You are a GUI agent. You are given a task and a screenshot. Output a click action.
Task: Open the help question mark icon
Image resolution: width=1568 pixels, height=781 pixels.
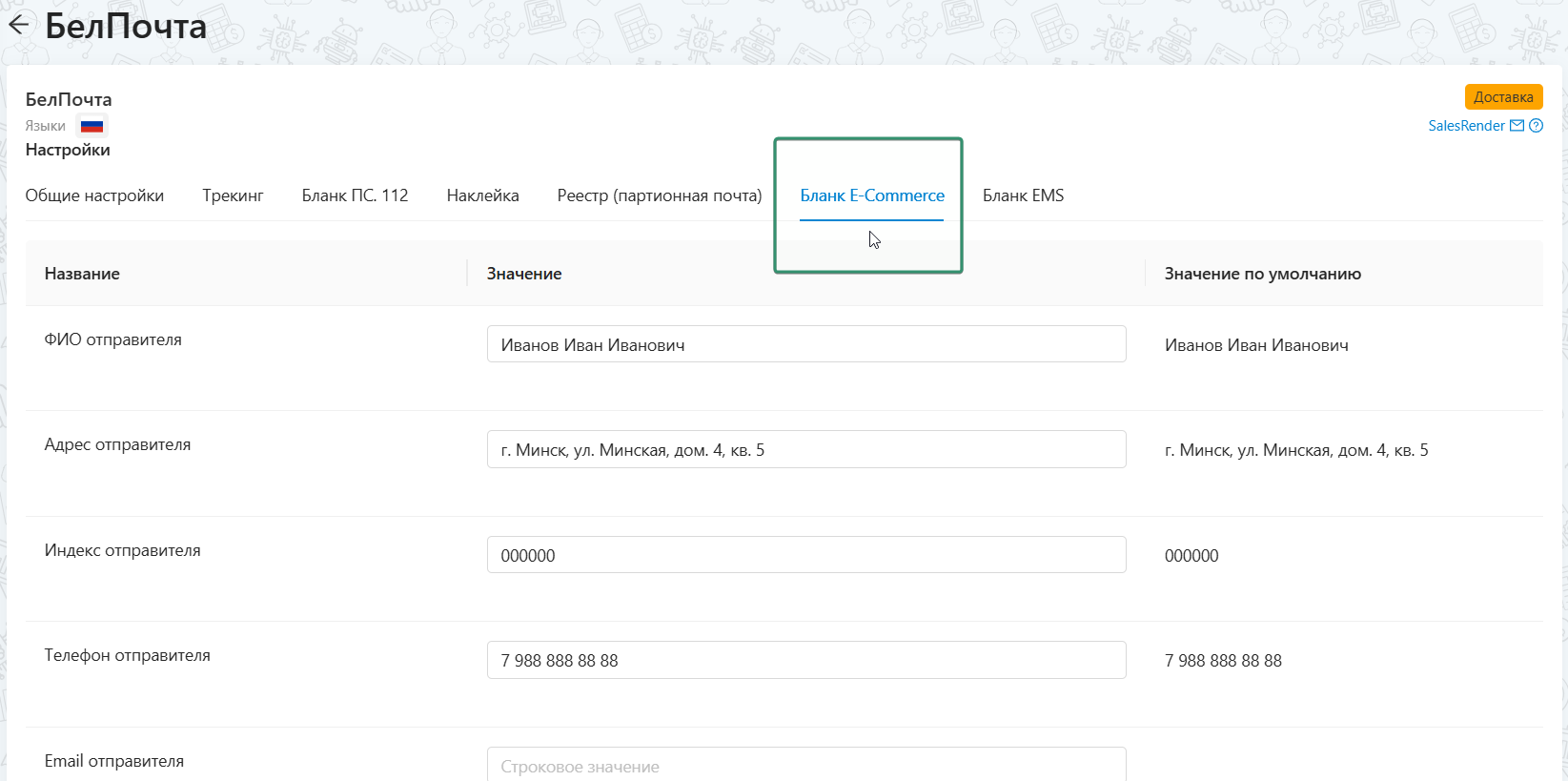[1536, 126]
